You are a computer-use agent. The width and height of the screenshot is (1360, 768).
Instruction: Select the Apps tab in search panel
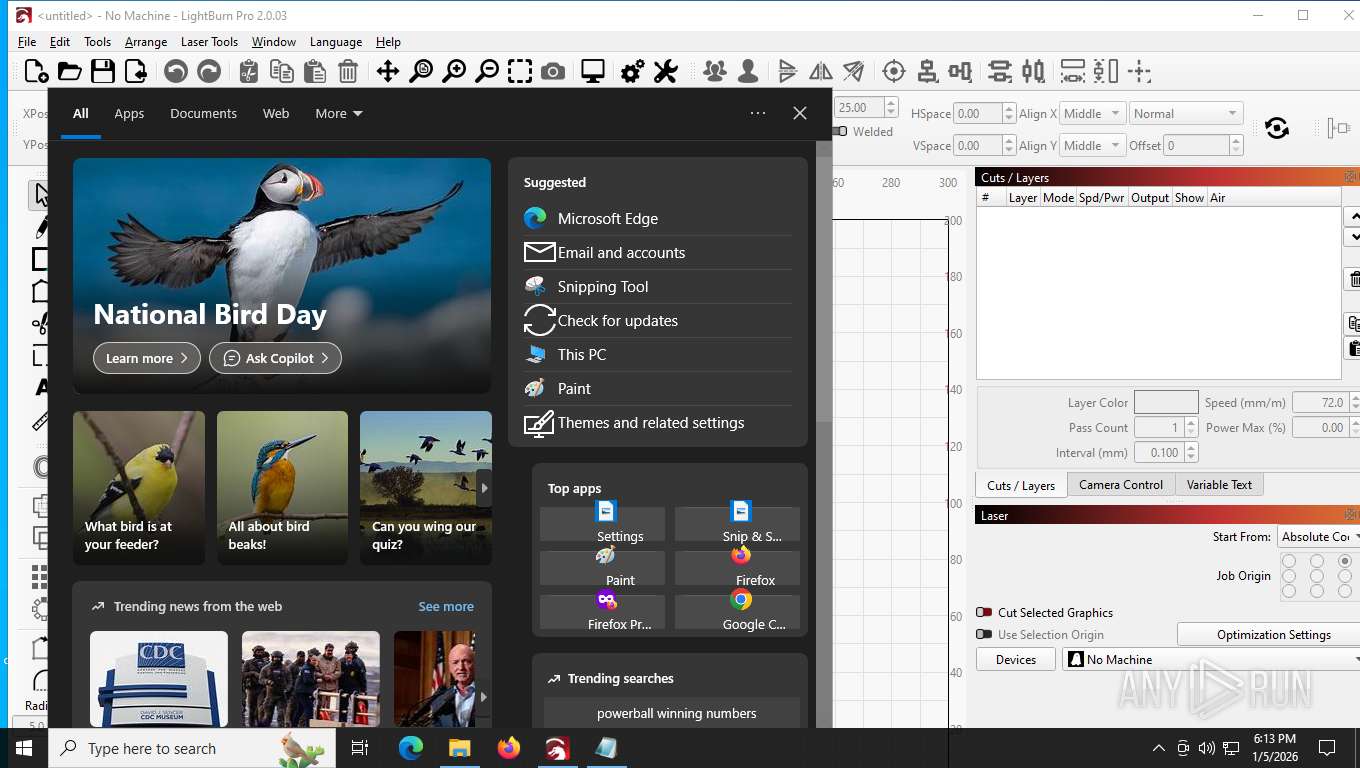pos(129,113)
